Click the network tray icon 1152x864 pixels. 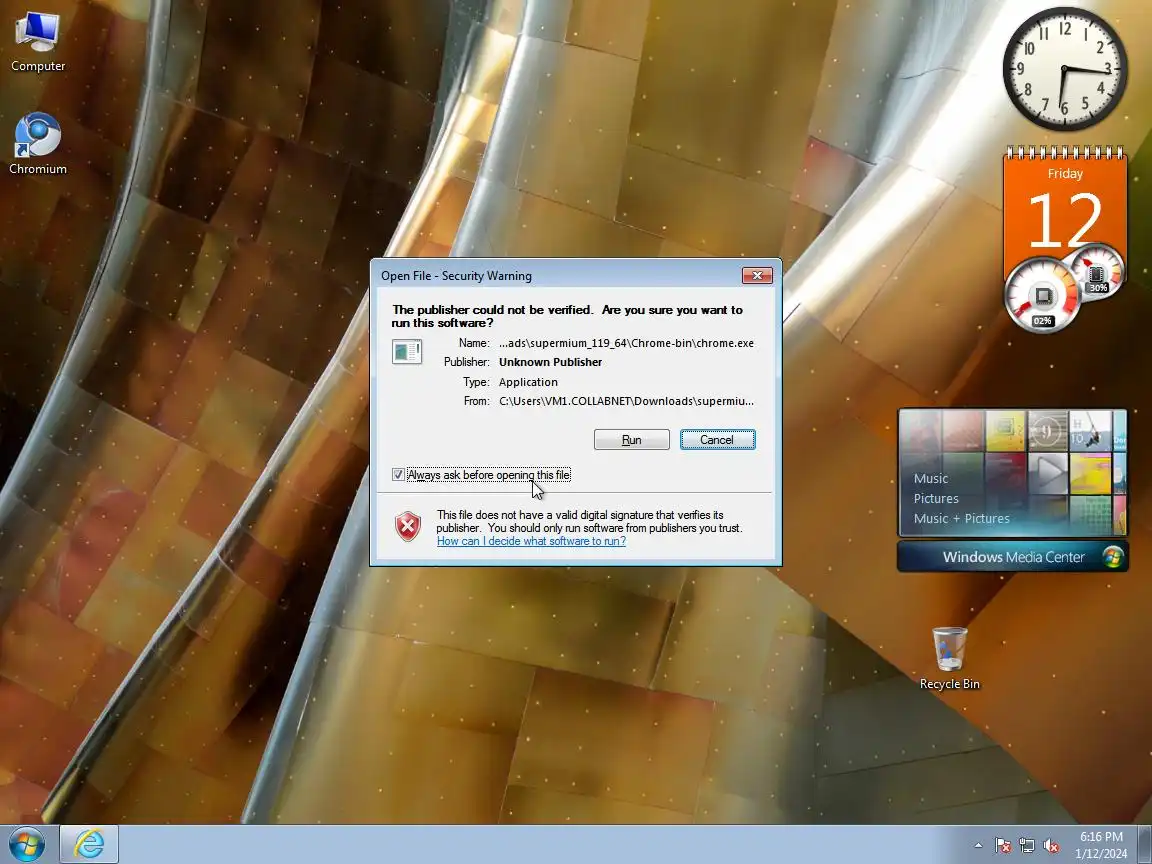[x=1026, y=846]
